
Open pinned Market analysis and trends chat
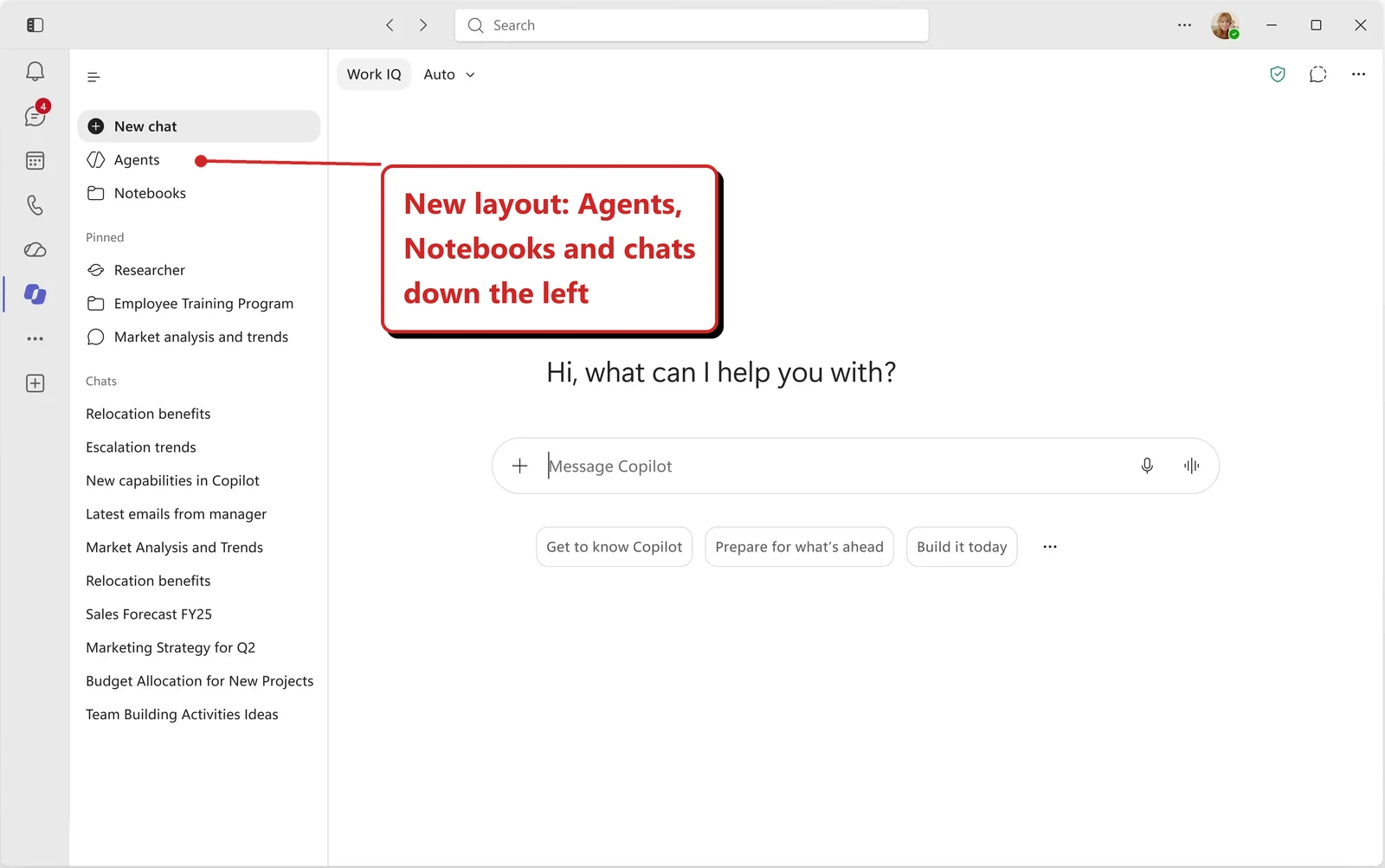click(201, 337)
